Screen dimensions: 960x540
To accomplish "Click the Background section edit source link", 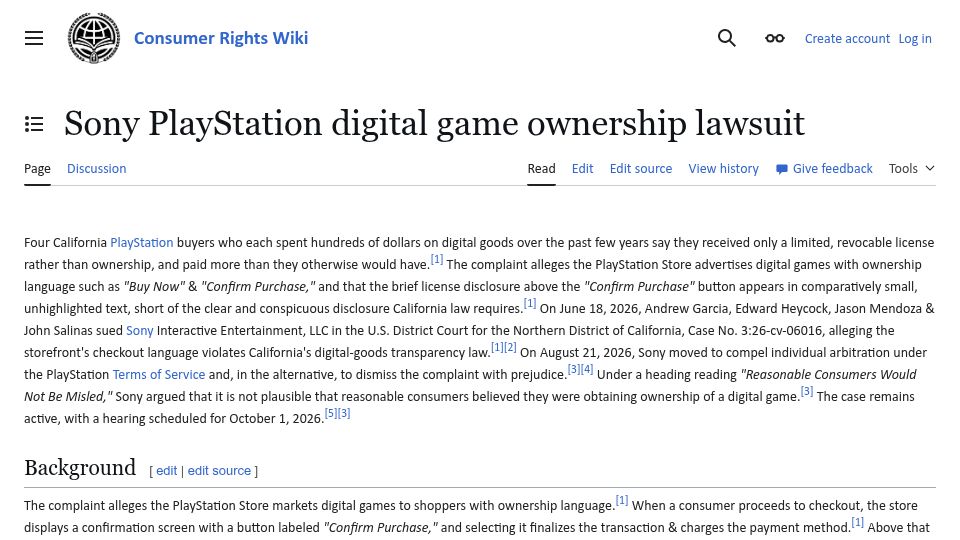I will point(219,471).
